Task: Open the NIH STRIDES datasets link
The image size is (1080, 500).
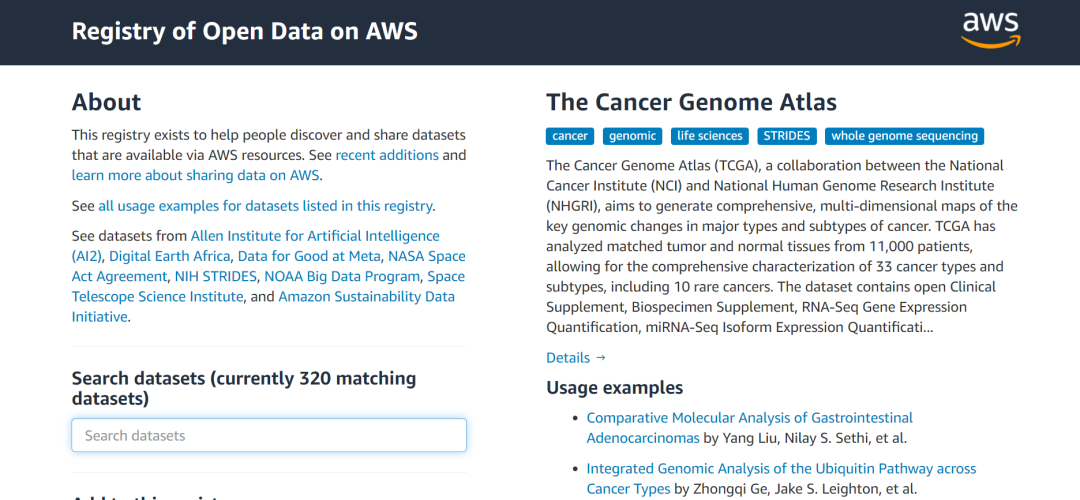Action: (x=216, y=276)
